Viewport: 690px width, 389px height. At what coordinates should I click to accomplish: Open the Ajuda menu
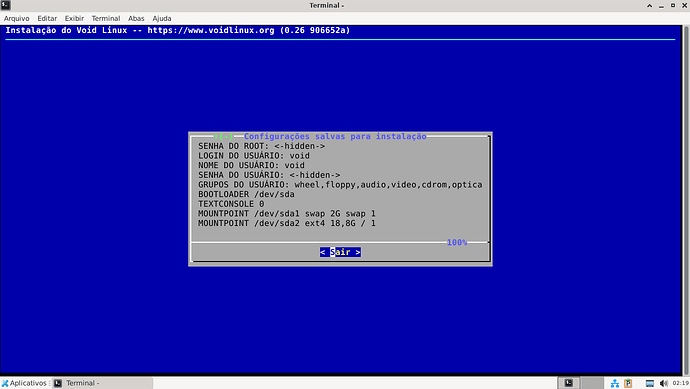click(161, 18)
